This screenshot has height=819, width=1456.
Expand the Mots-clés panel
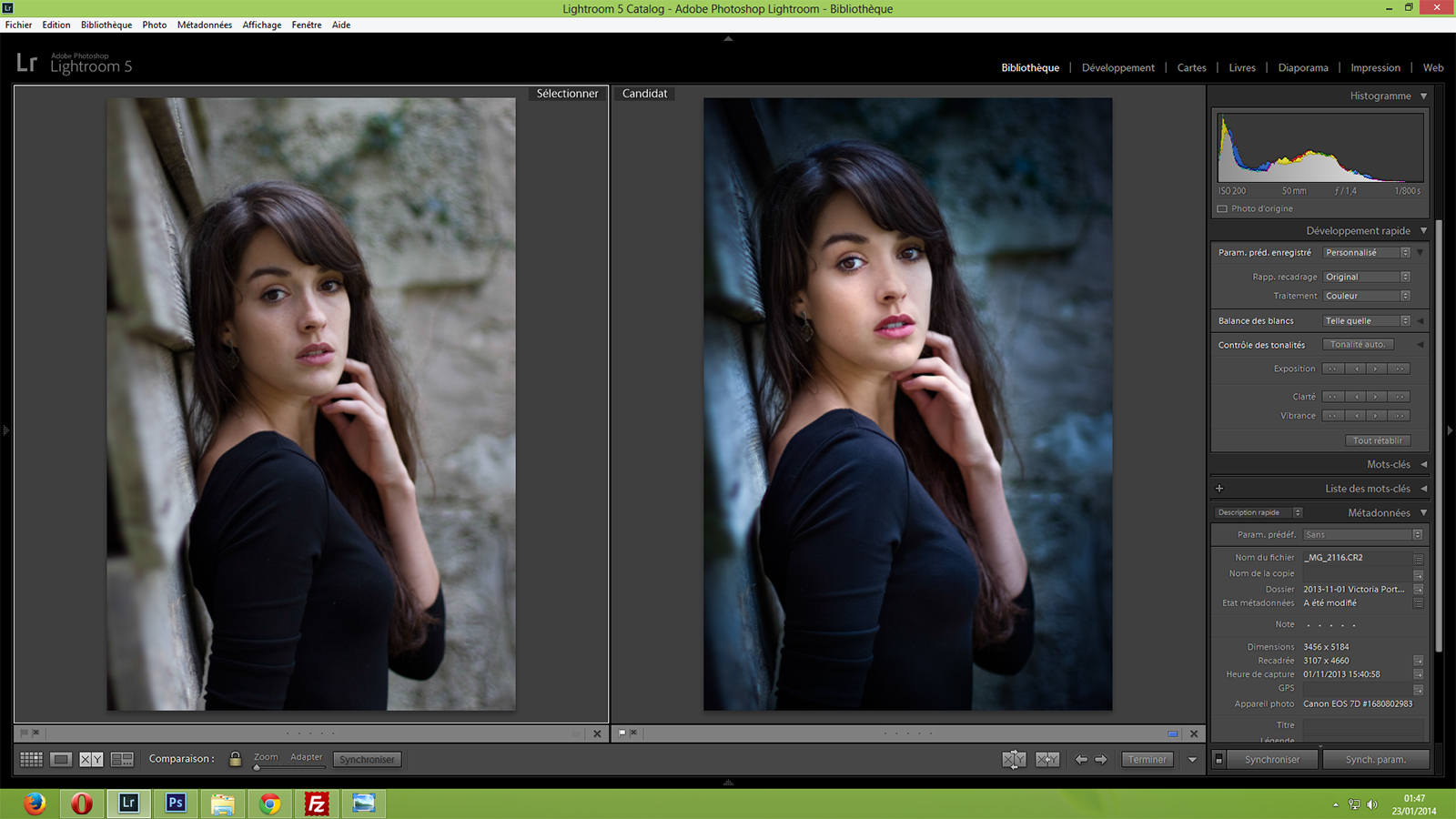tap(1424, 464)
